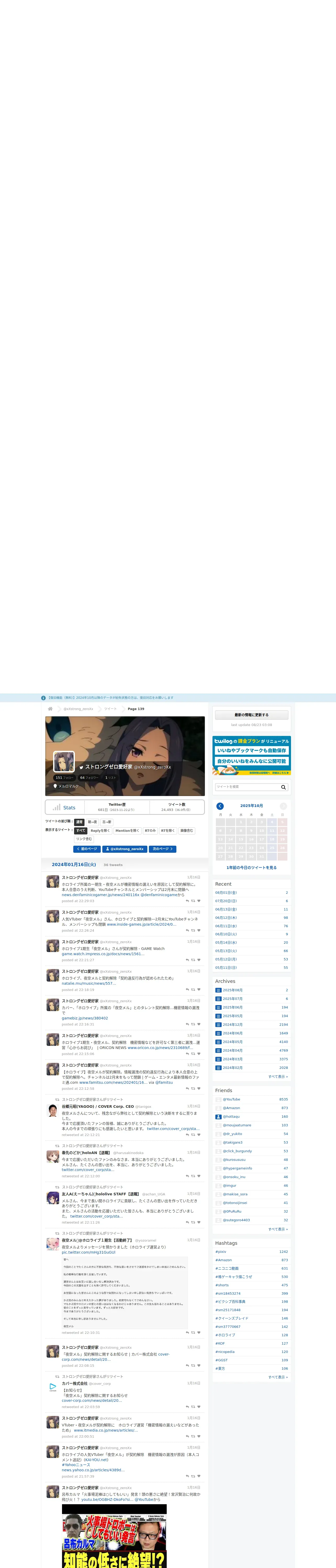Viewport: 336px width, 1568px height.
Task: Select the すべて tweet filter
Action: coord(81,831)
